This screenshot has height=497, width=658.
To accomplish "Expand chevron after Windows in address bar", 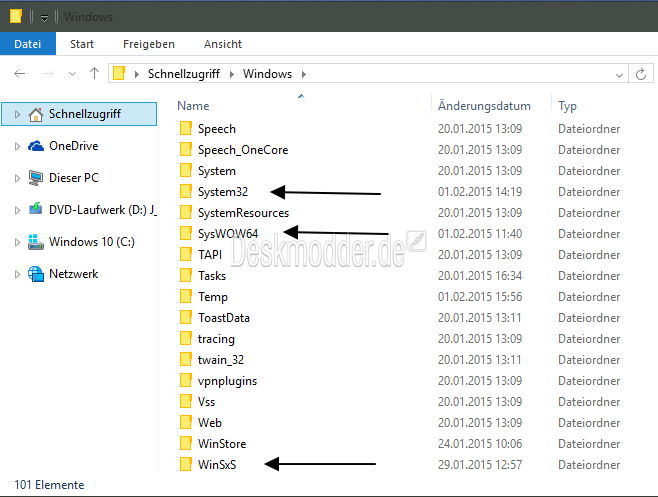I will tap(304, 74).
